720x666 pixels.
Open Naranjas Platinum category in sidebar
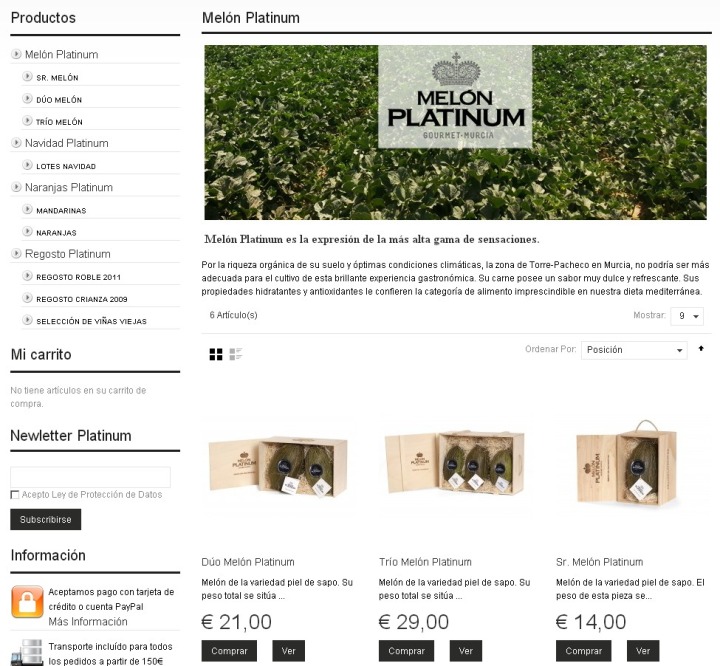tap(68, 187)
